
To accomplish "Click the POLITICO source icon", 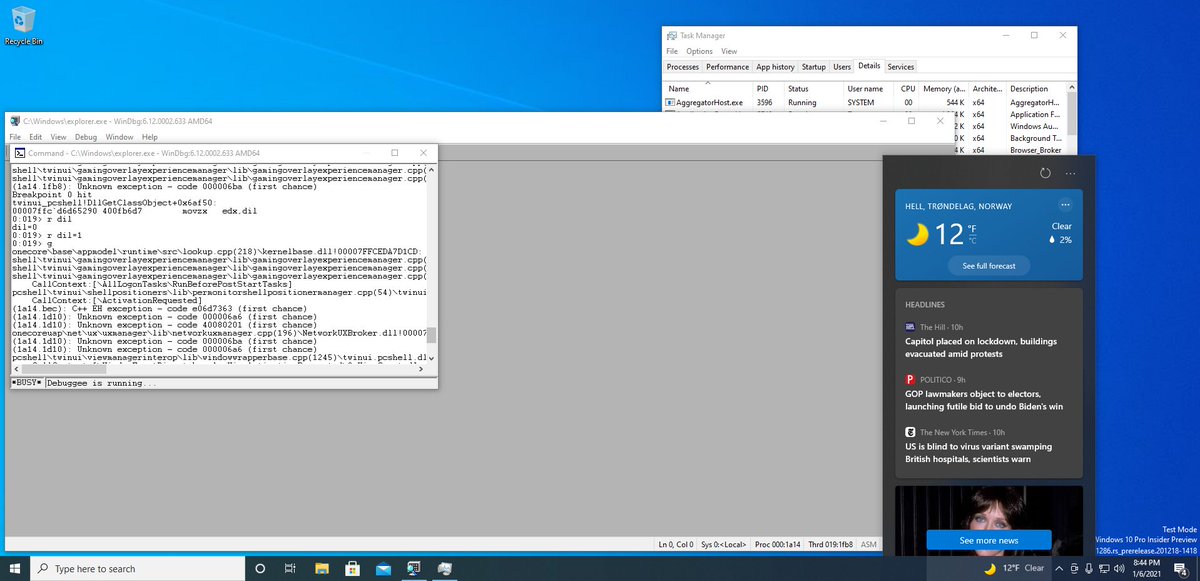I will (910, 380).
